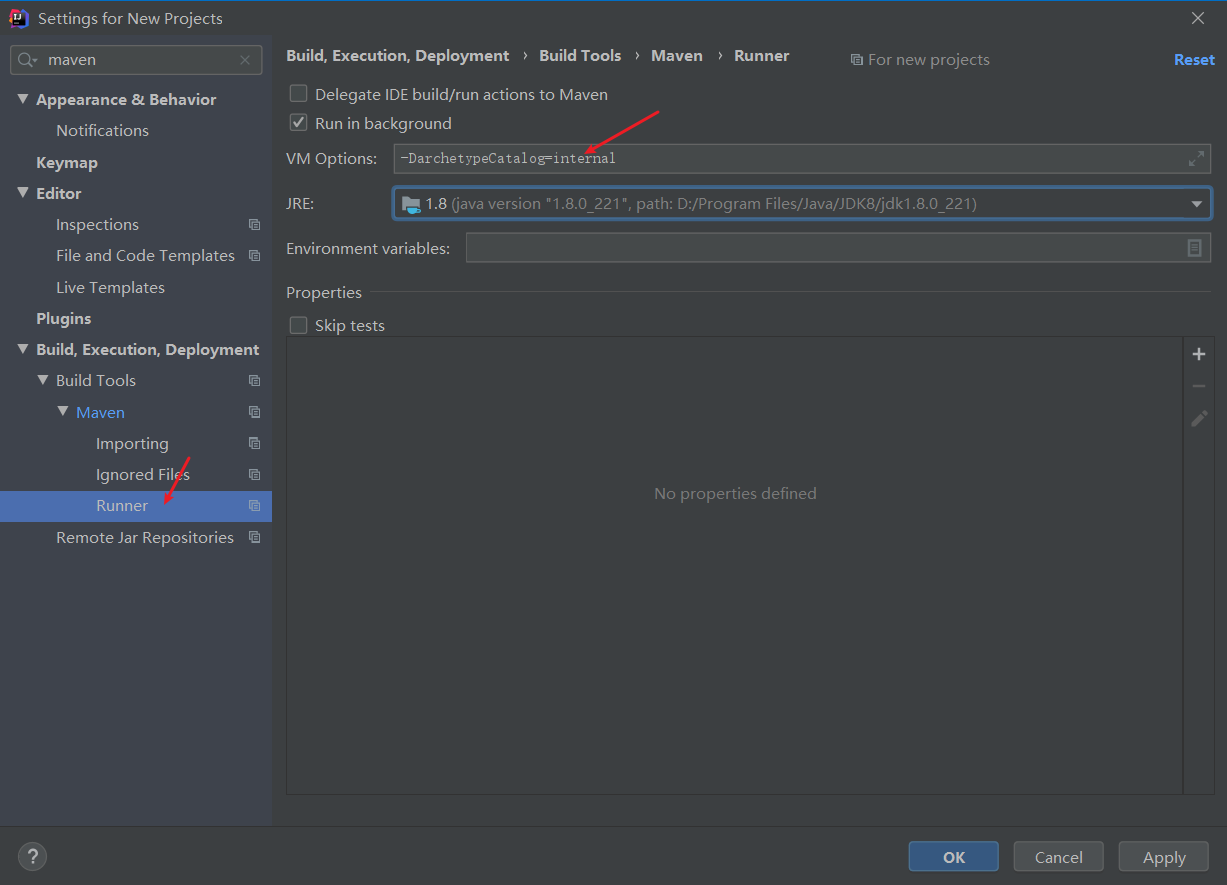Click Maven in the breadcrumb path
Viewport: 1227px width, 885px height.
point(677,56)
